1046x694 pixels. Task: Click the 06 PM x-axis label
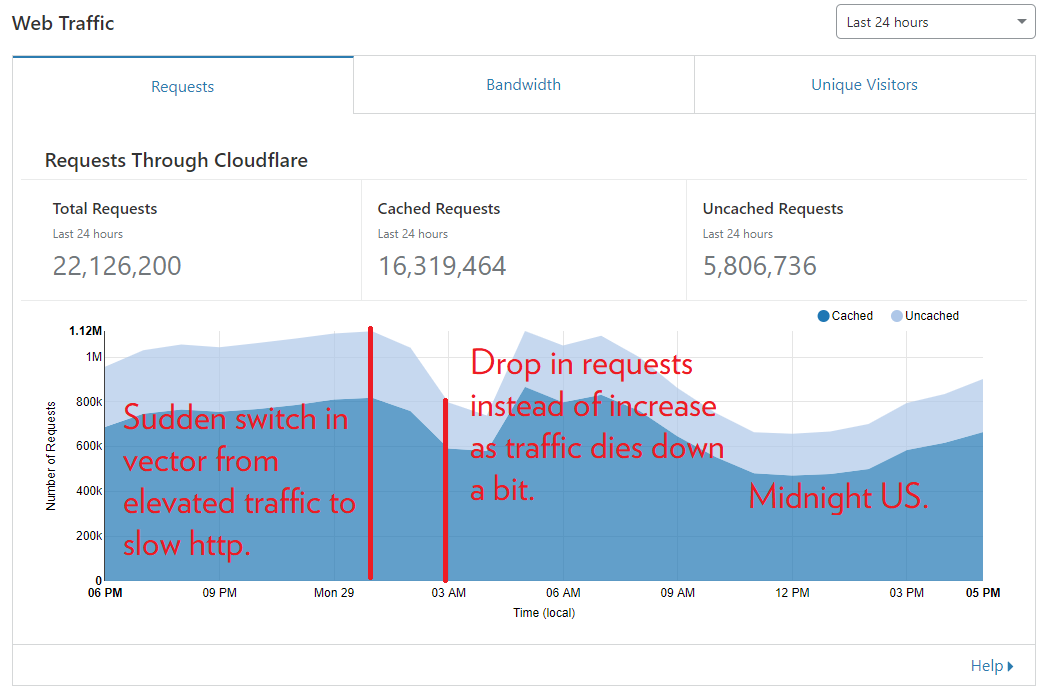[x=105, y=593]
